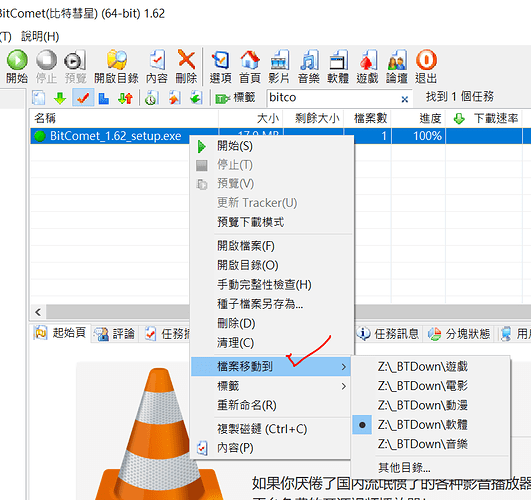
Task: Click the green 開始 start toolbar icon
Action: (x=17, y=61)
